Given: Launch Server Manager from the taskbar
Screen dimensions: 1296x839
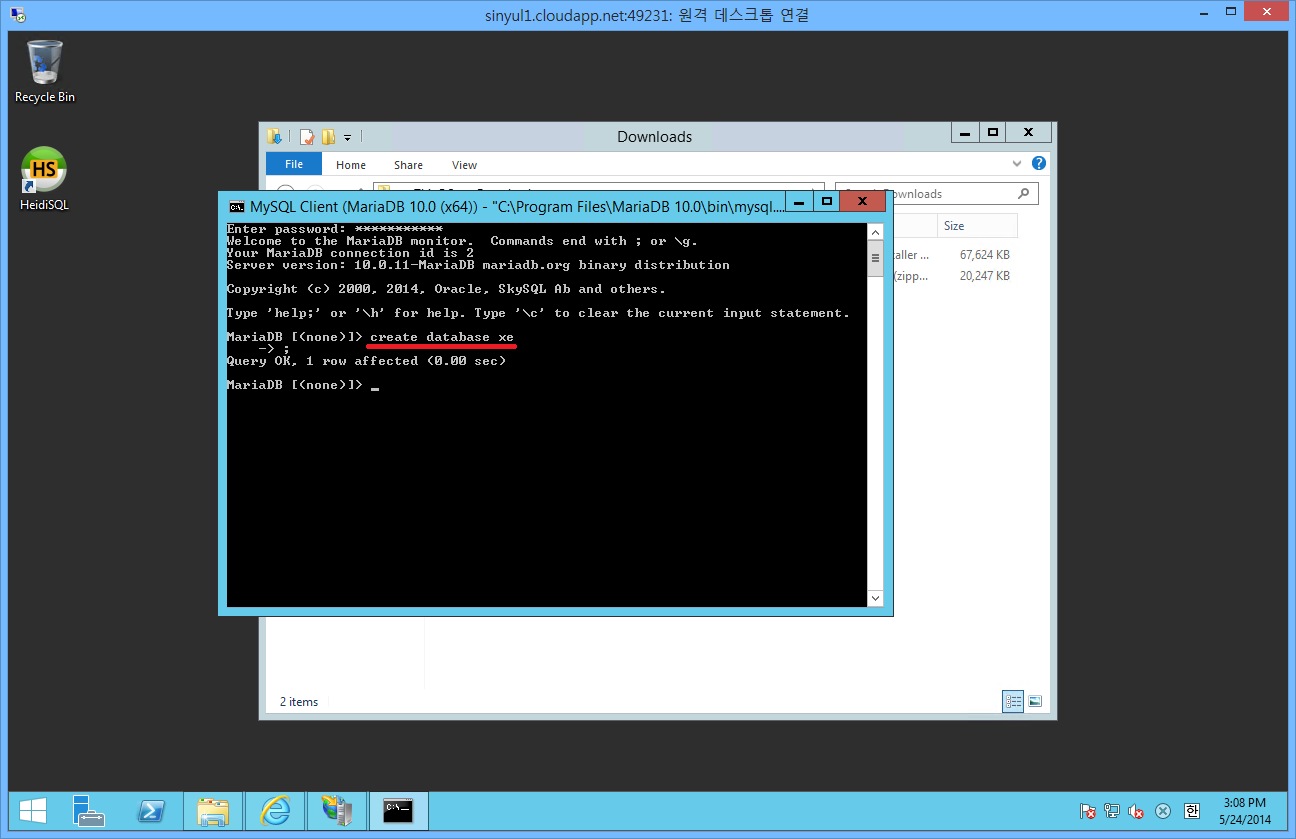Looking at the screenshot, I should (90, 811).
